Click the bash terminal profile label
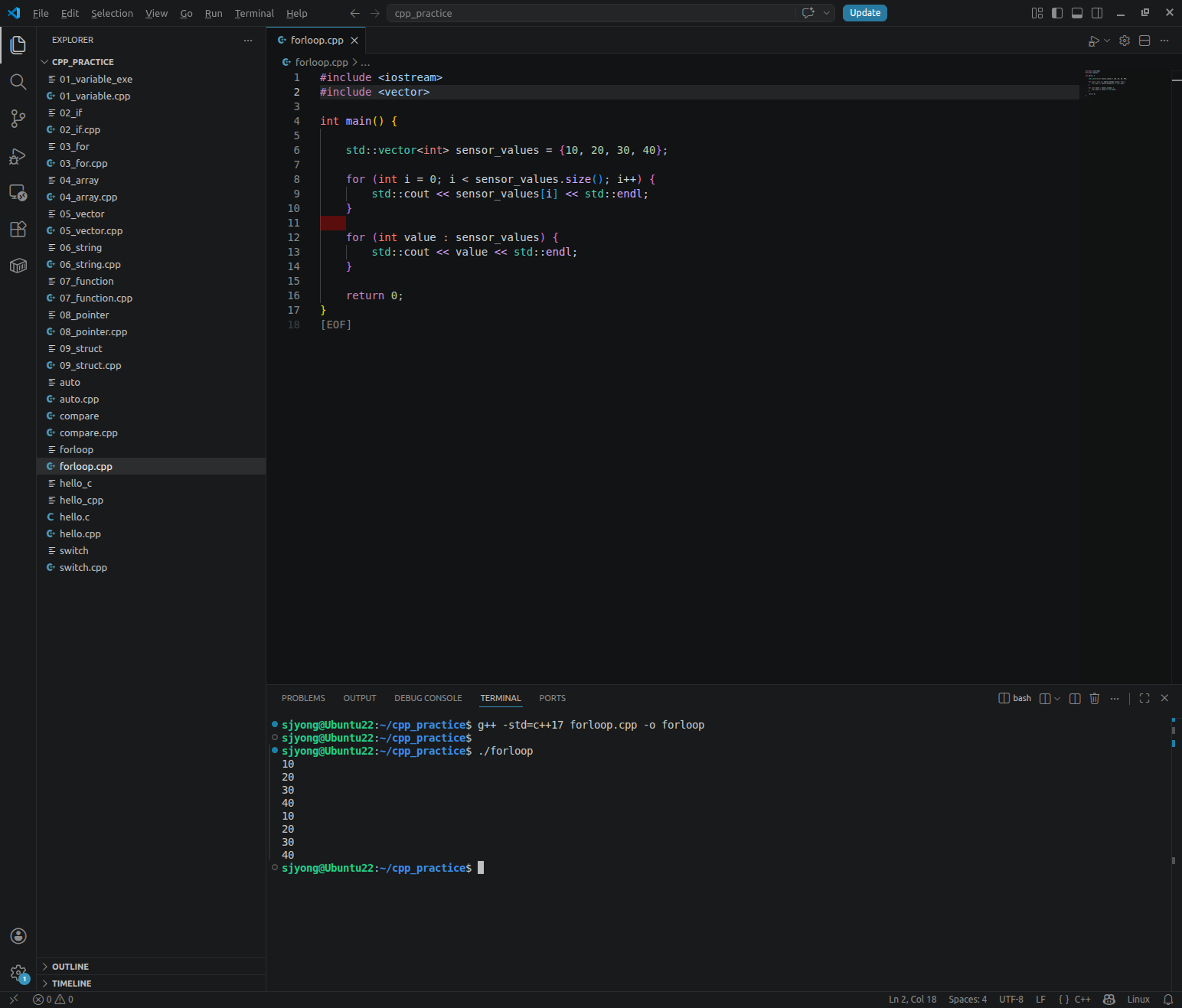 click(x=1015, y=698)
